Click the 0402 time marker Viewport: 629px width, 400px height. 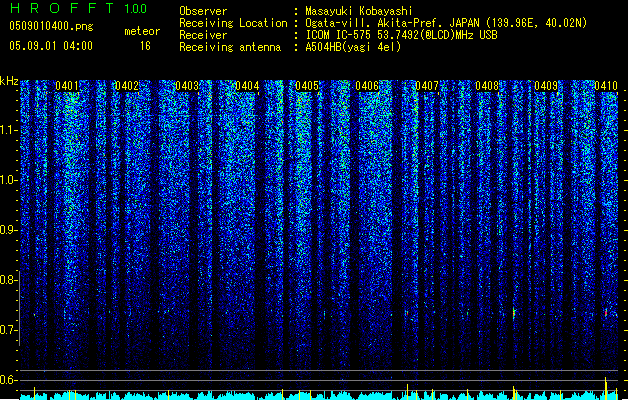127,86
